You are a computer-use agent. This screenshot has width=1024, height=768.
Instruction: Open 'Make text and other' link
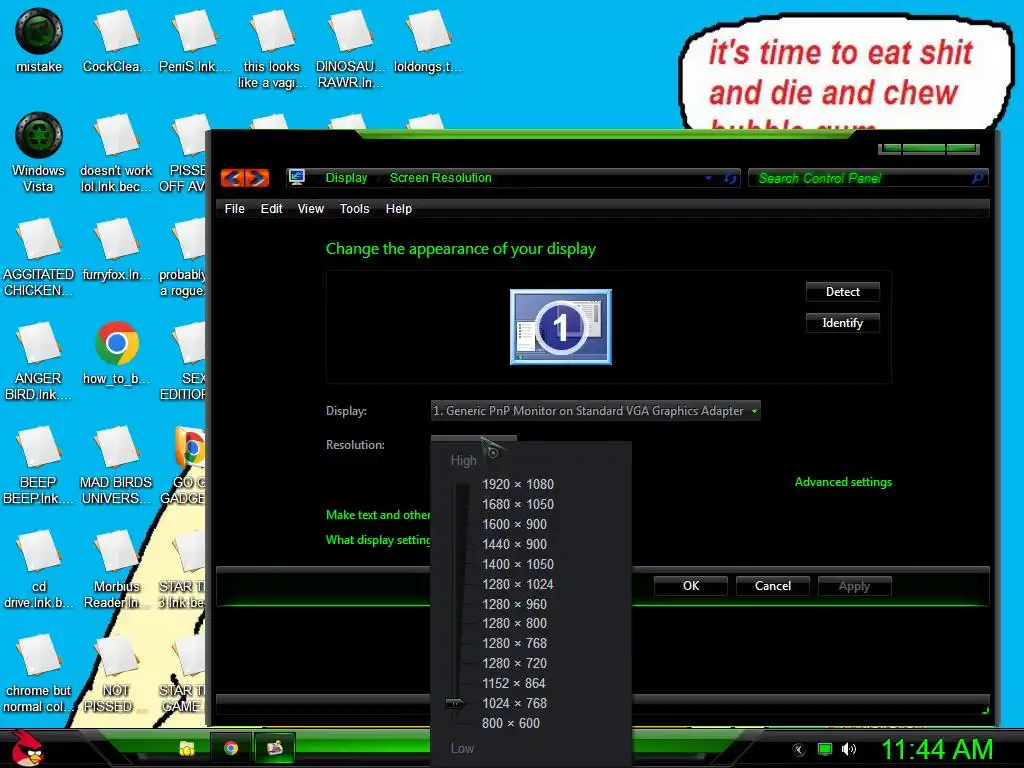[x=378, y=515]
